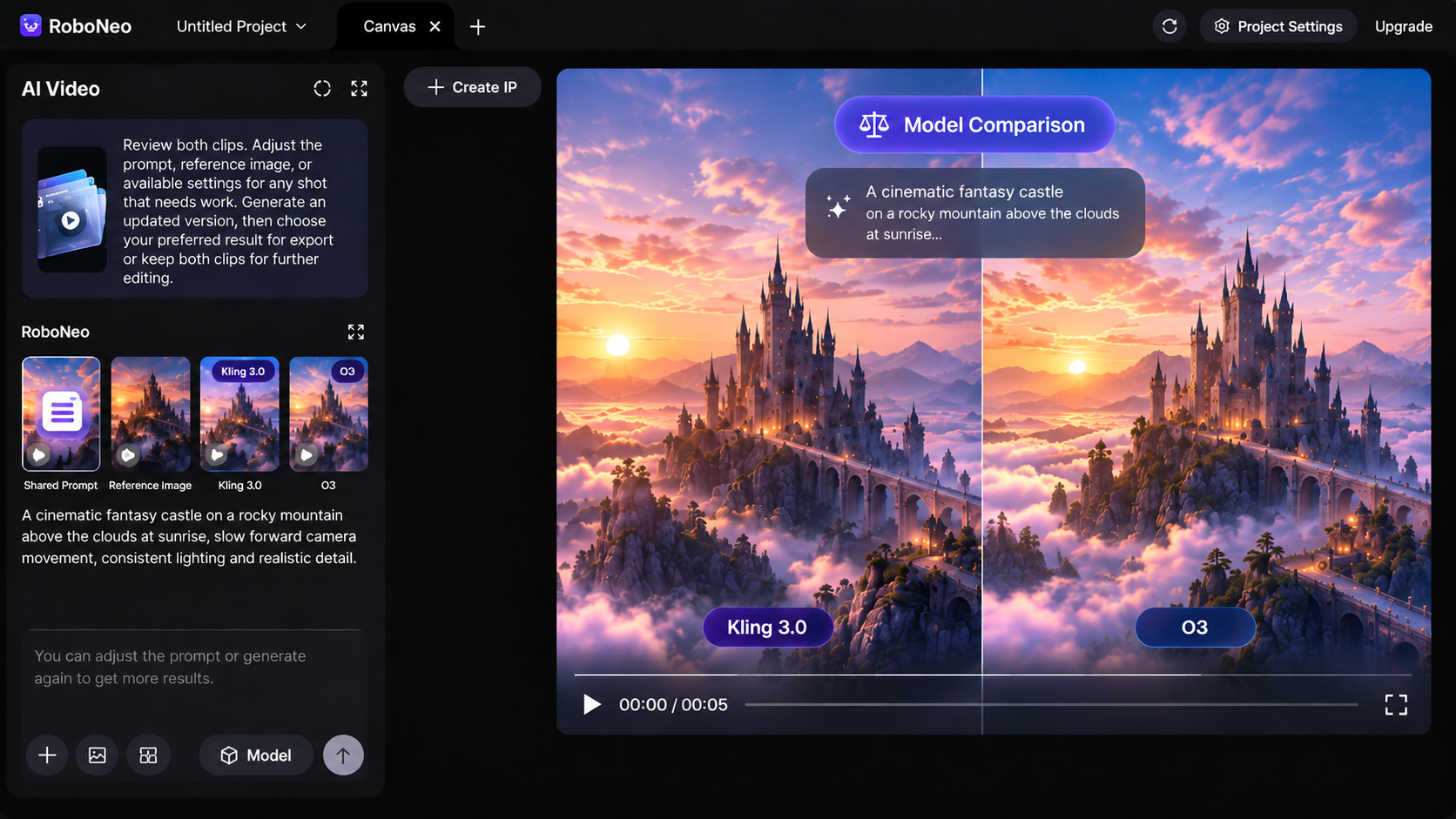Viewport: 1456px width, 819px height.
Task: Click the Create IP button
Action: pyautogui.click(x=472, y=87)
